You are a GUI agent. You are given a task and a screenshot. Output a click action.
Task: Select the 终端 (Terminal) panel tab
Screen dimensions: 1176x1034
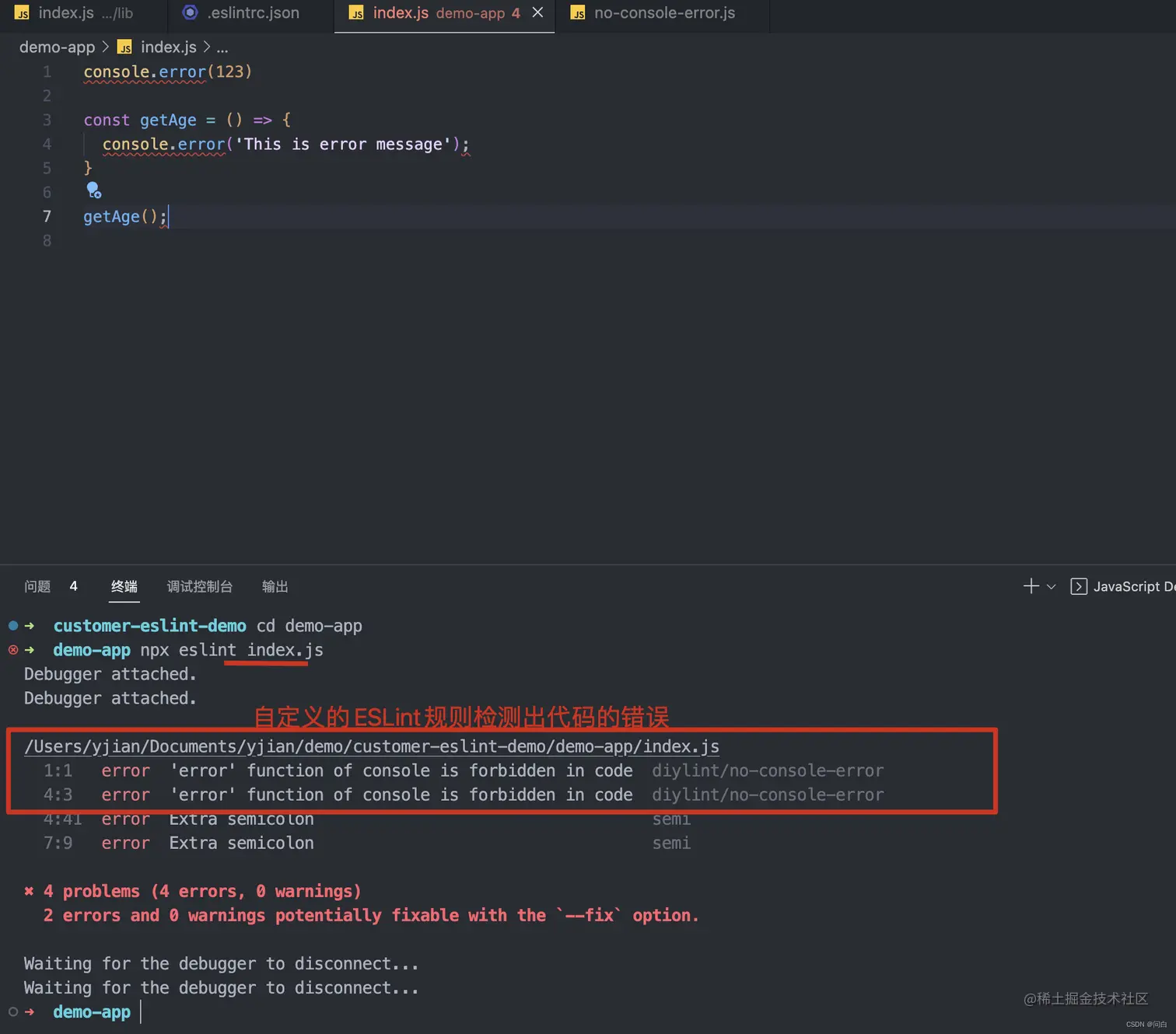pyautogui.click(x=124, y=586)
